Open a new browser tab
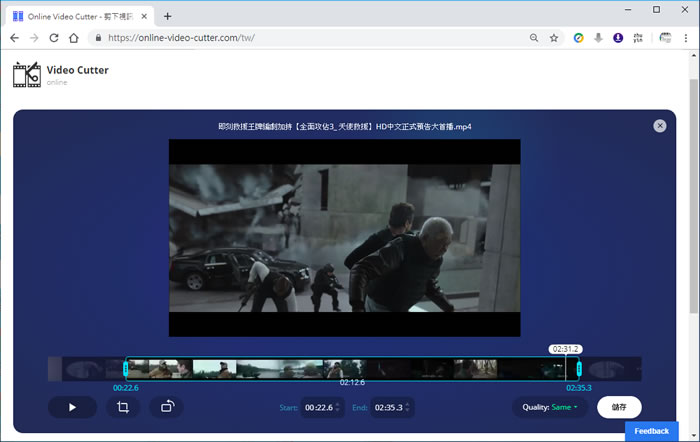700x442 pixels. (x=167, y=15)
